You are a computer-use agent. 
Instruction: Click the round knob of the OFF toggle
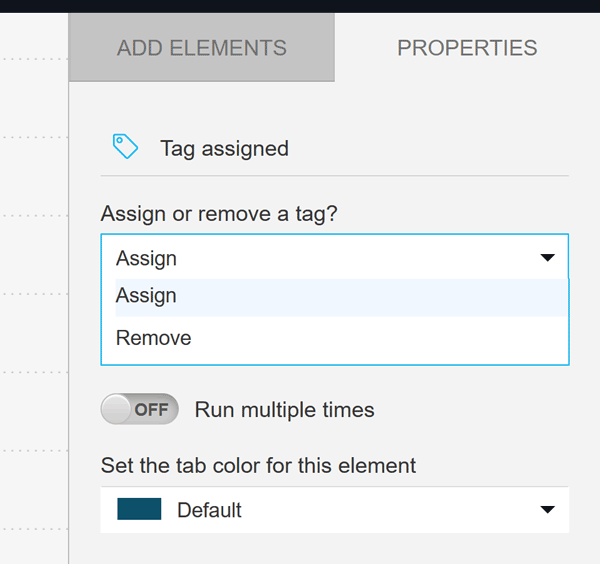[117, 409]
